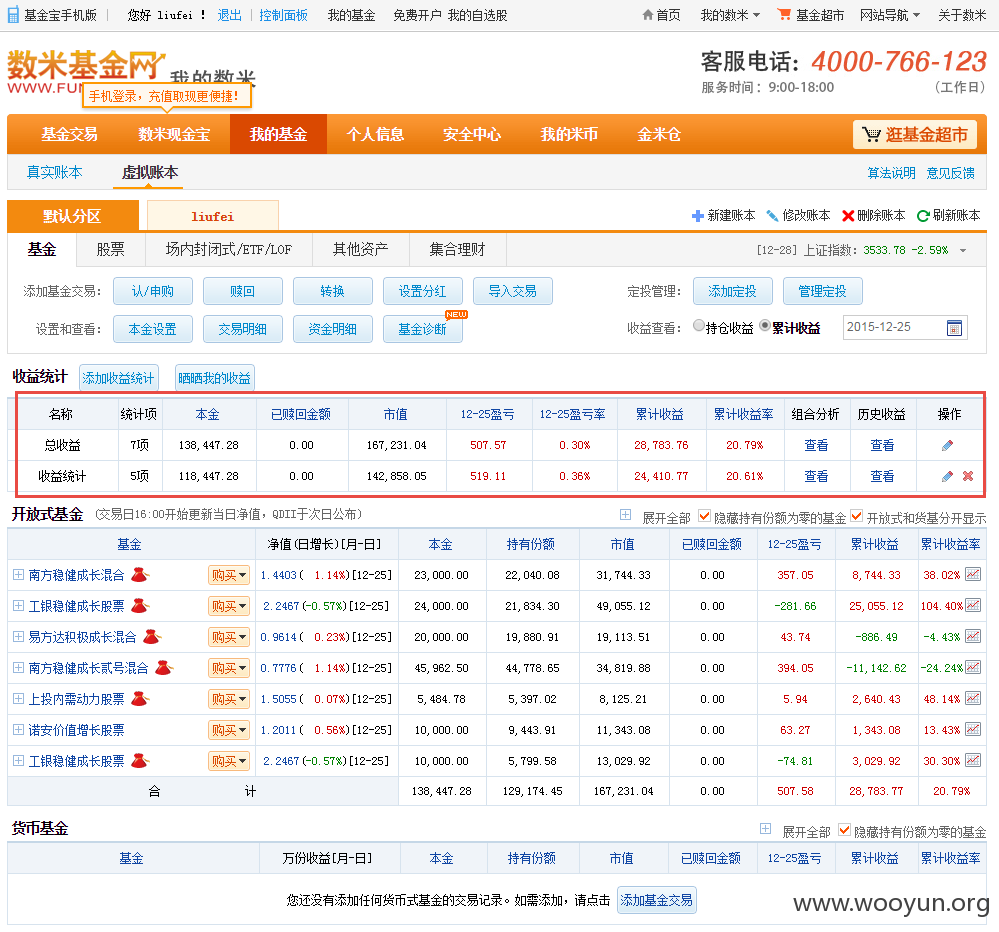Click the home icon next to 首页
999x932 pixels.
coord(648,15)
